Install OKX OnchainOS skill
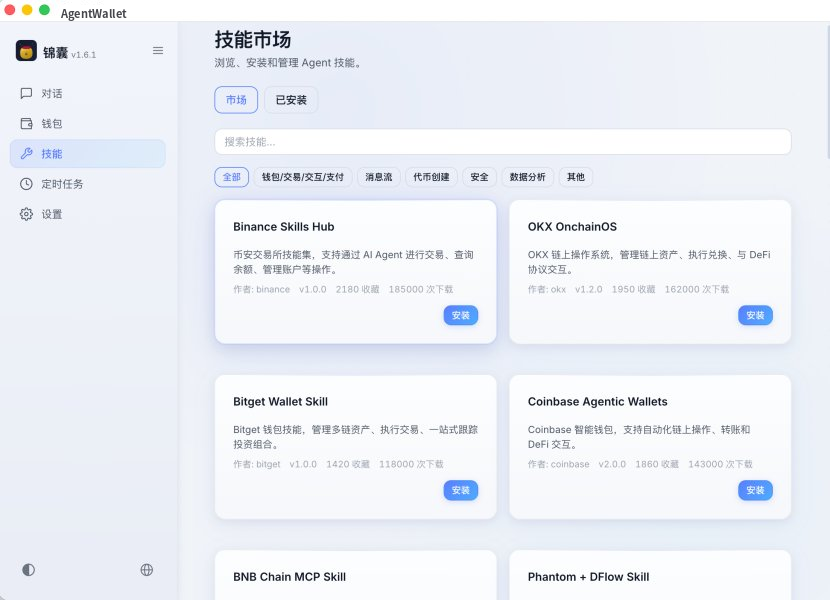 [755, 315]
